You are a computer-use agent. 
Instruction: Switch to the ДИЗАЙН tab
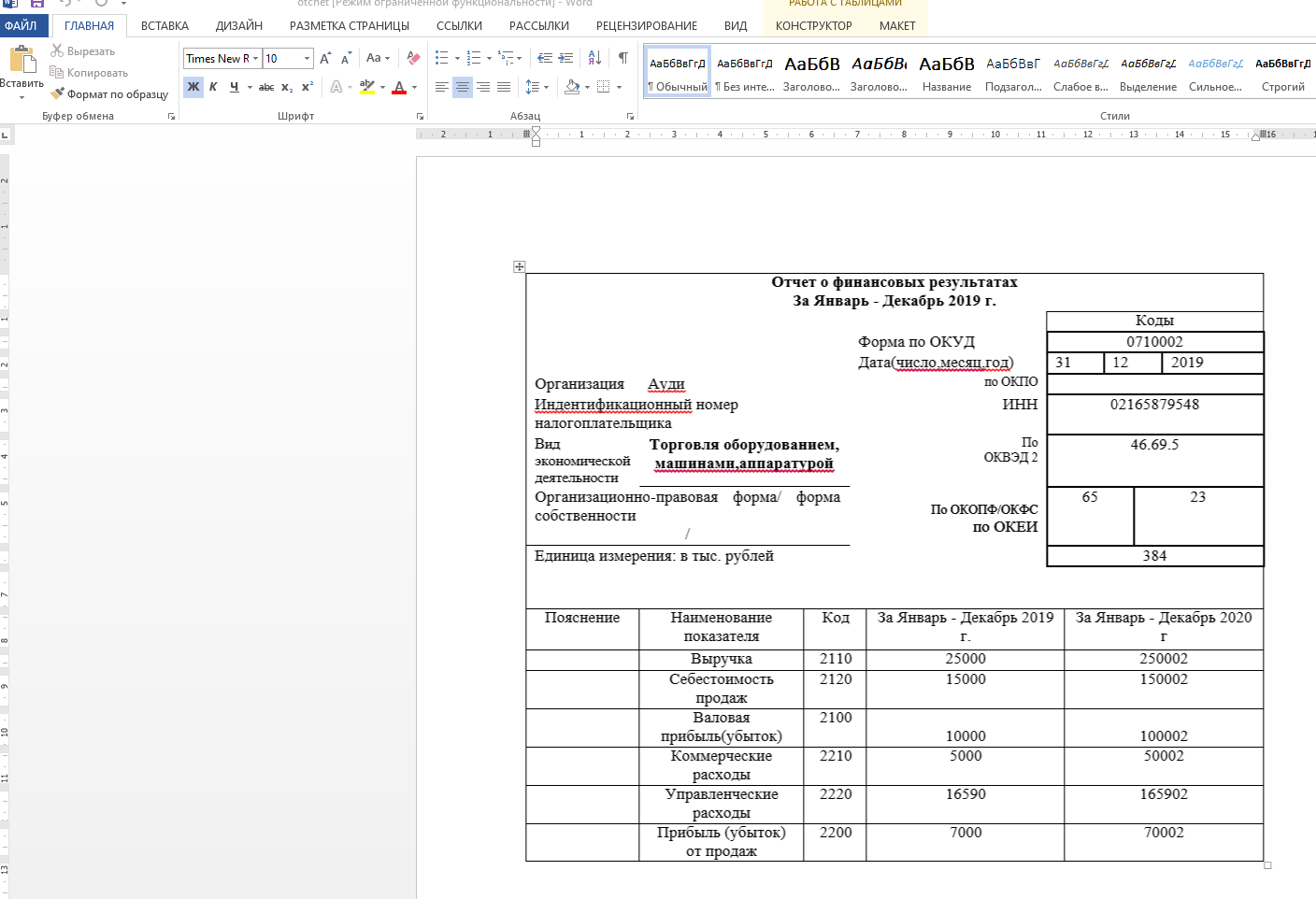(x=239, y=26)
